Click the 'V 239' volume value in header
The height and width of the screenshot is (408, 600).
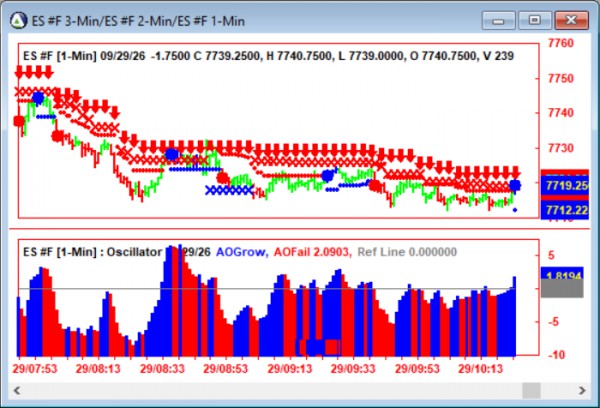tap(498, 56)
